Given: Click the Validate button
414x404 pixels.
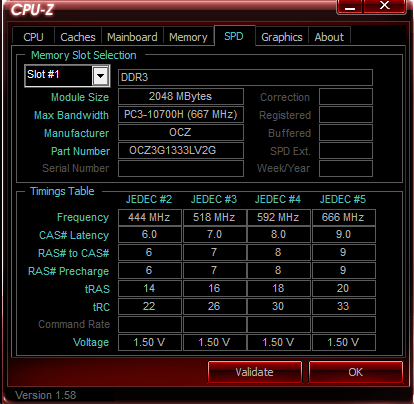Looking at the screenshot, I should pos(255,372).
